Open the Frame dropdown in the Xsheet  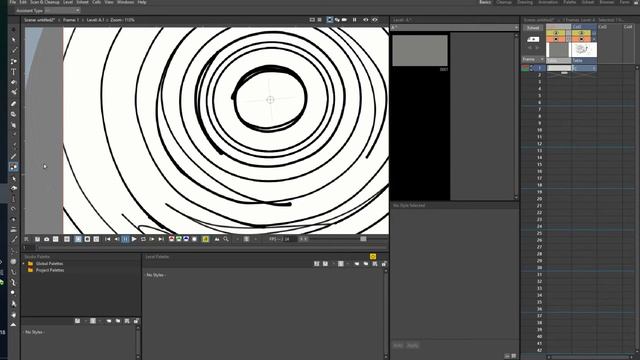533,60
